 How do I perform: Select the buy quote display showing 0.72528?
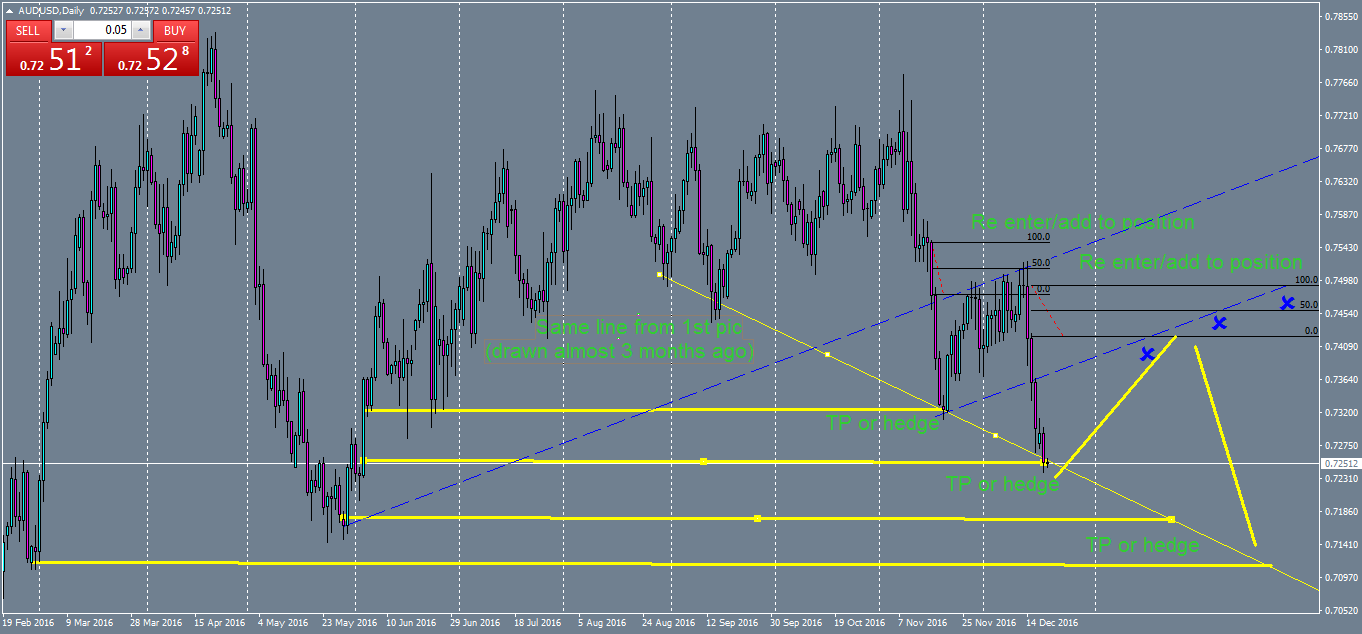(x=152, y=59)
